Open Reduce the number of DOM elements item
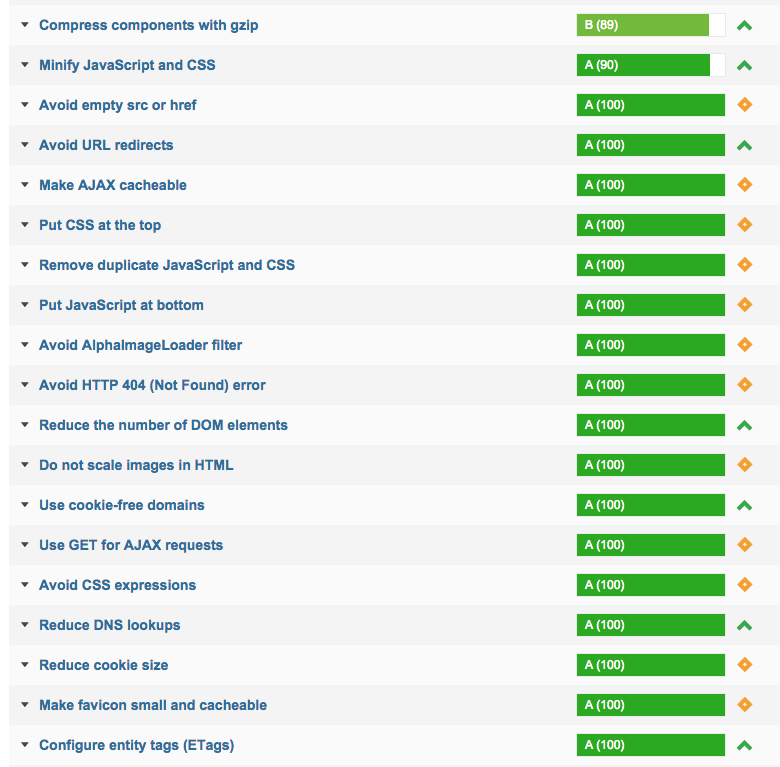 [x=163, y=425]
